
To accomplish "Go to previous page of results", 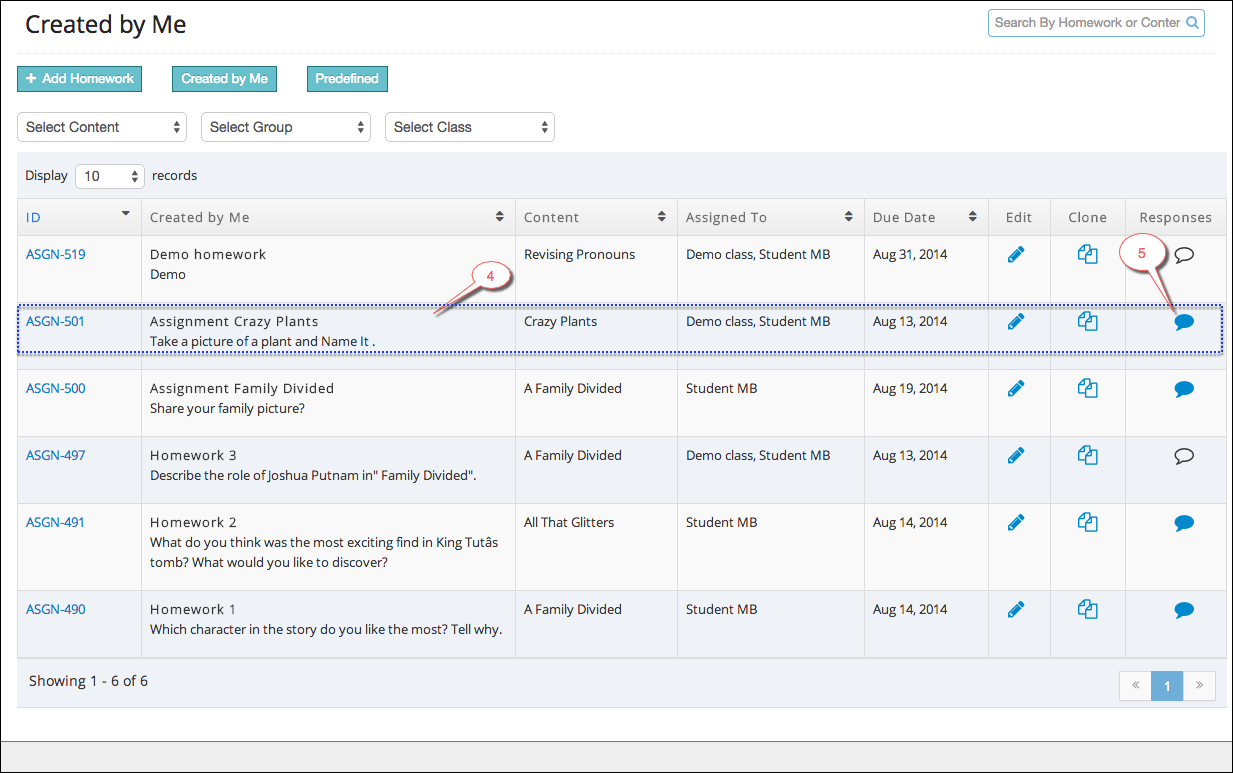I will coord(1136,686).
